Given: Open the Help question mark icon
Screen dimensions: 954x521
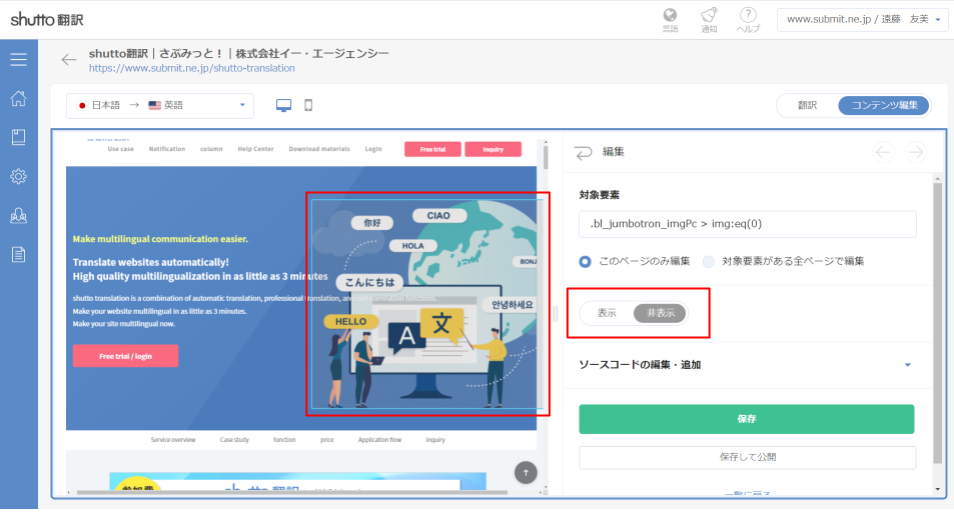Looking at the screenshot, I should click(748, 19).
